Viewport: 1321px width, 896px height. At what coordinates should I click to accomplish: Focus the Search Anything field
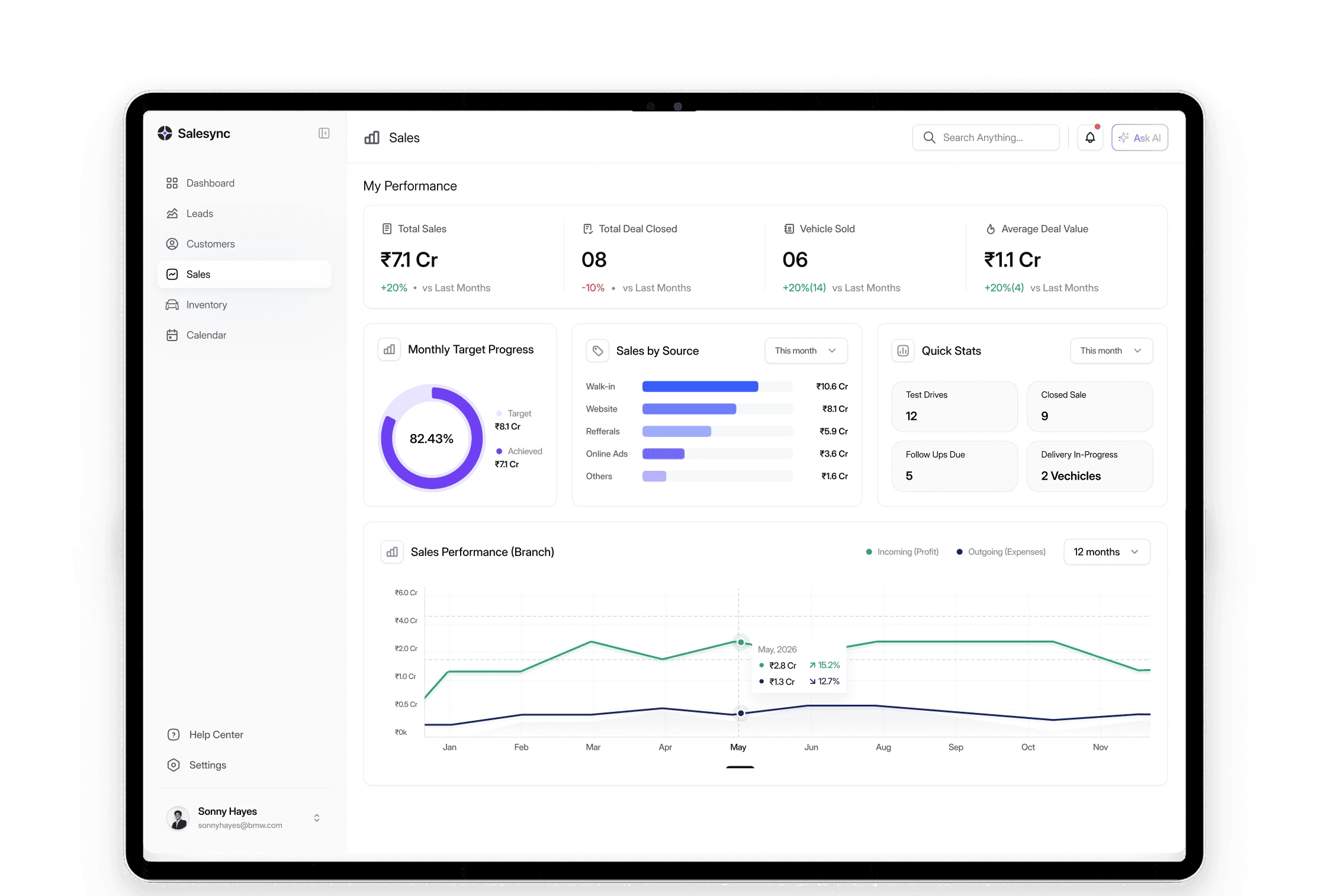click(986, 137)
